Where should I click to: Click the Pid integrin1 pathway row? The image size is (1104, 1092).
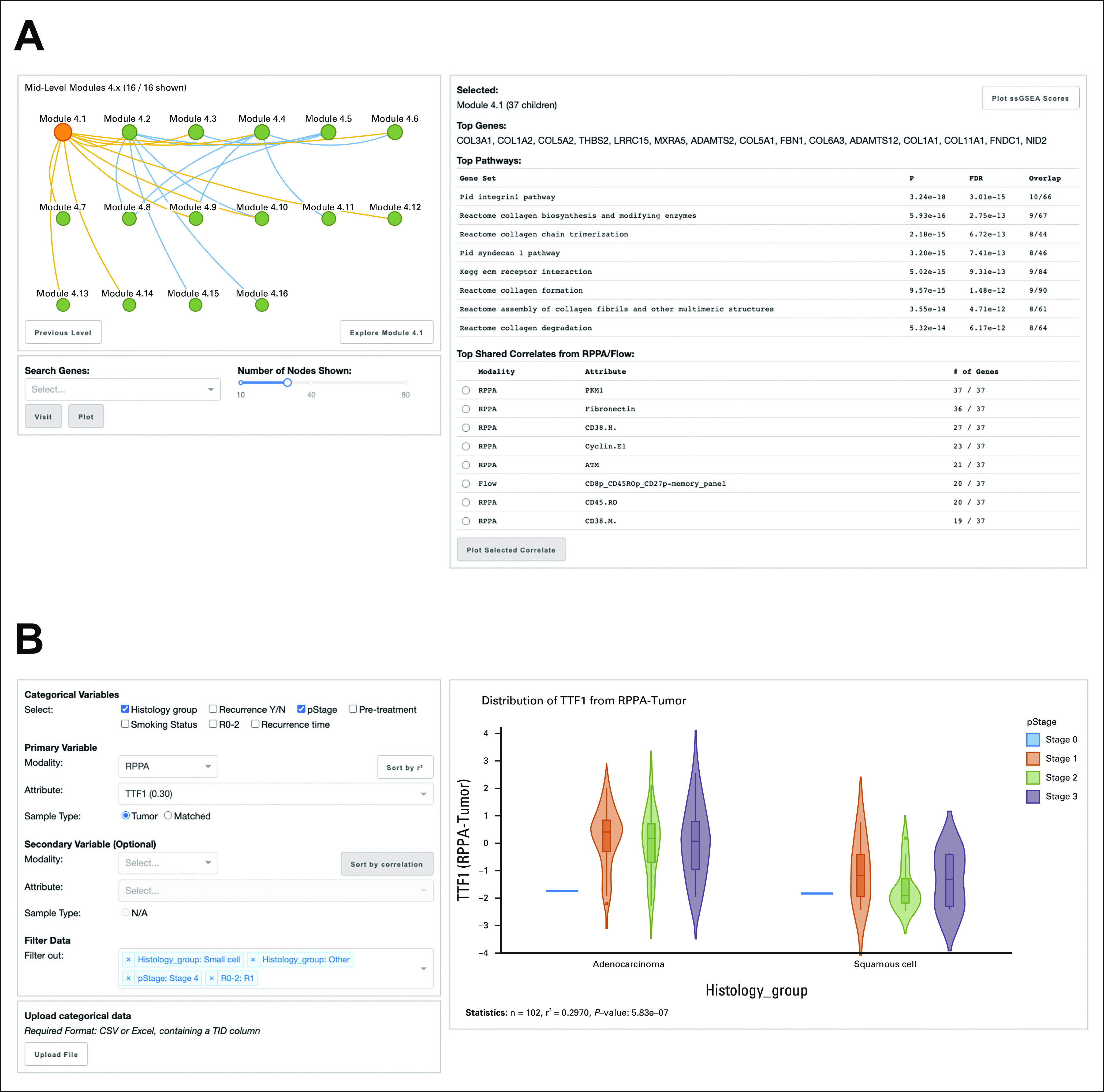point(768,197)
